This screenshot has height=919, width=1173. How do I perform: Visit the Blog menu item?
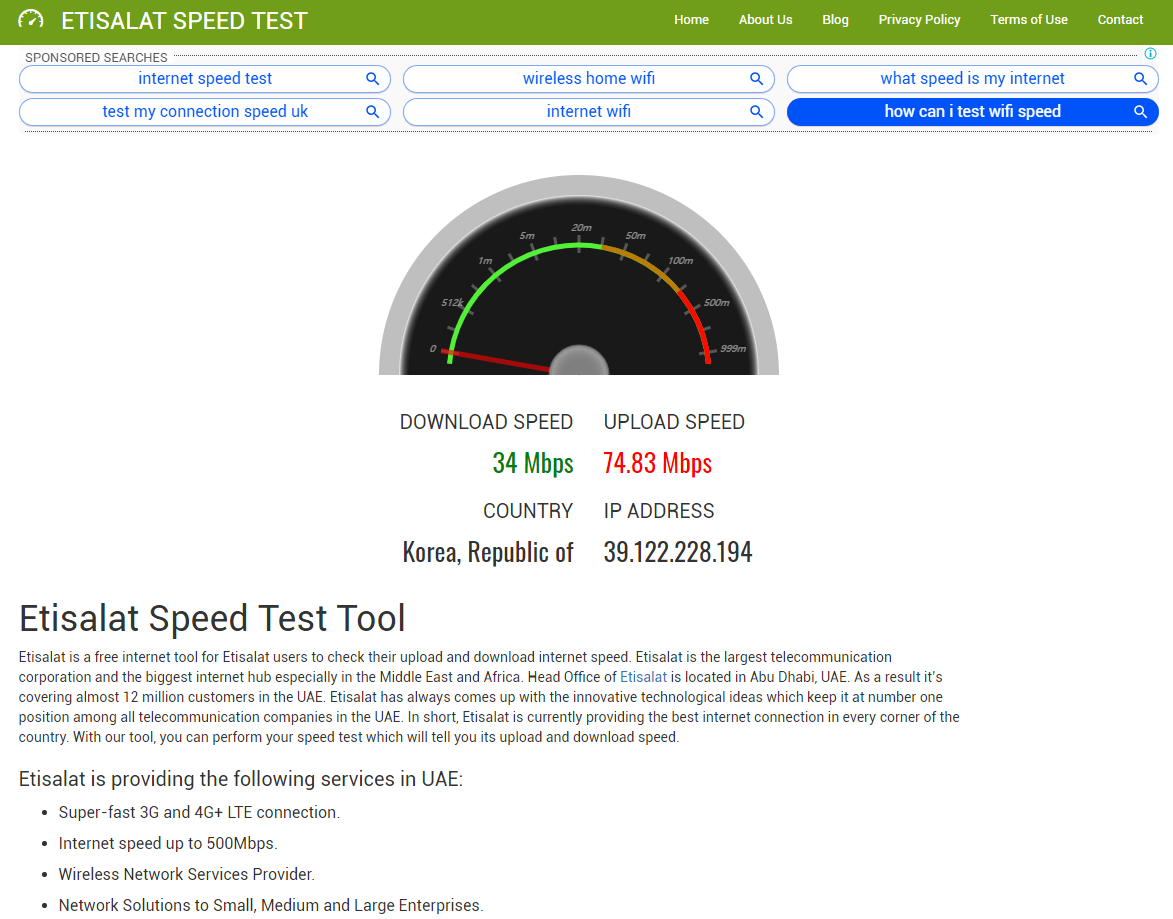tap(835, 19)
